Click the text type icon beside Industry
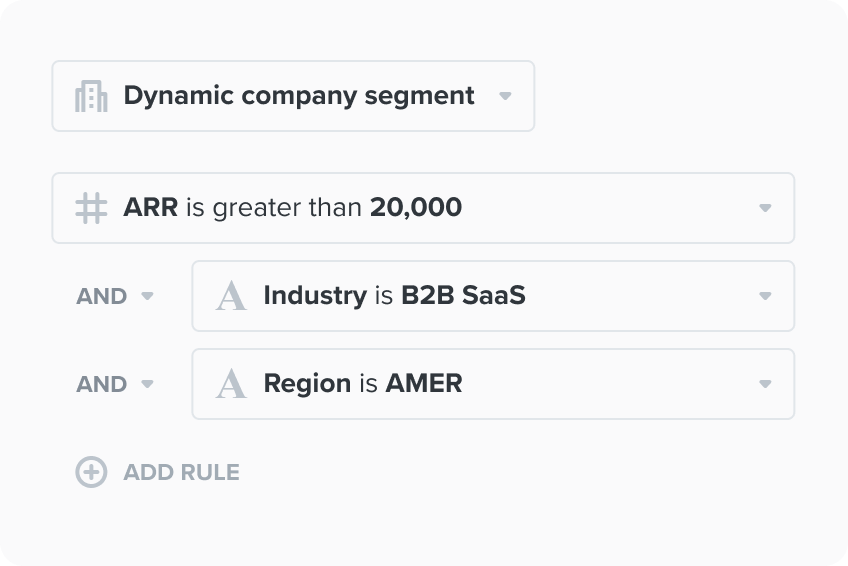 (231, 296)
